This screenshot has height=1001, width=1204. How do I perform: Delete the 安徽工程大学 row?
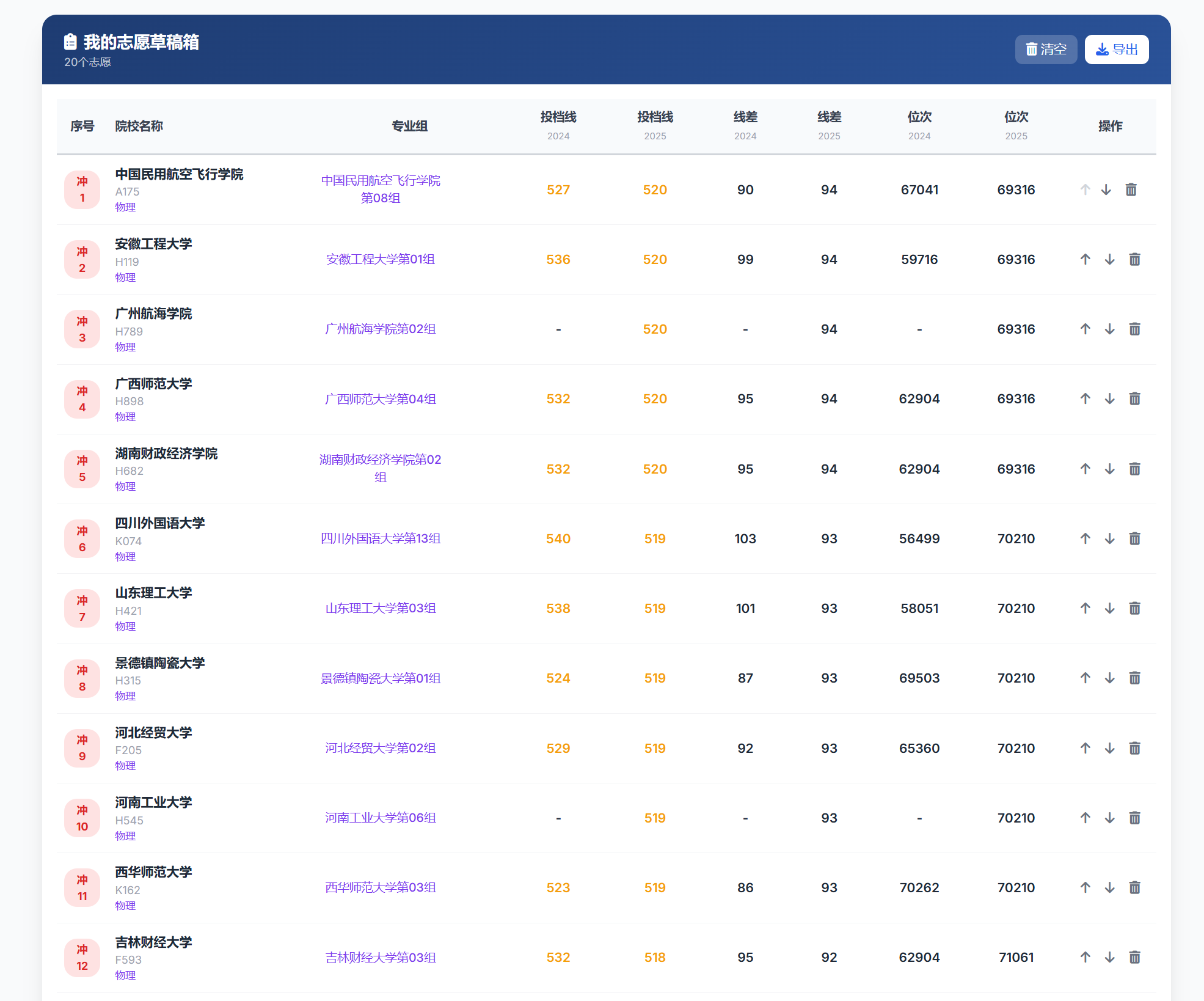coord(1135,260)
